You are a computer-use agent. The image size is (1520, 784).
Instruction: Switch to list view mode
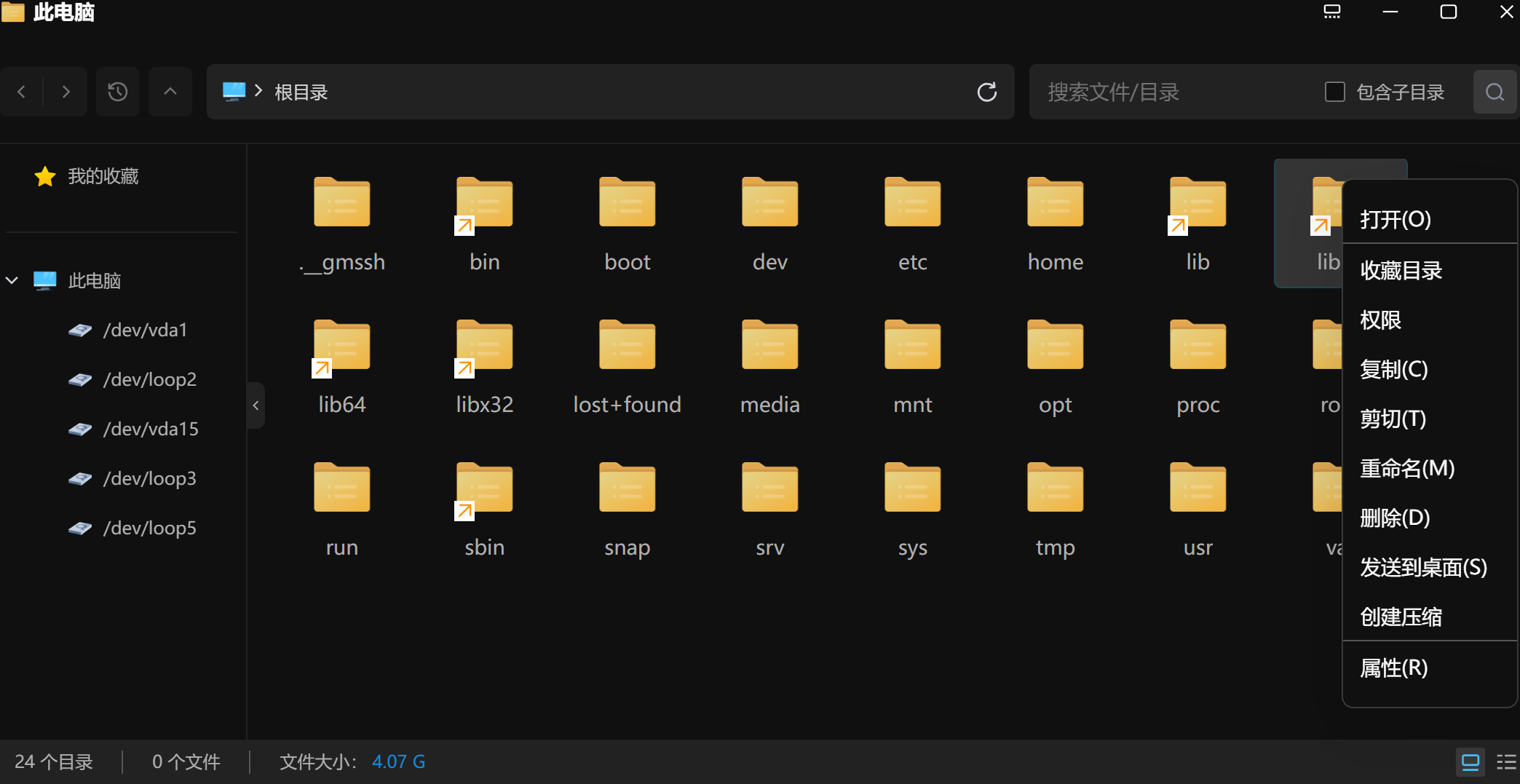click(1505, 762)
